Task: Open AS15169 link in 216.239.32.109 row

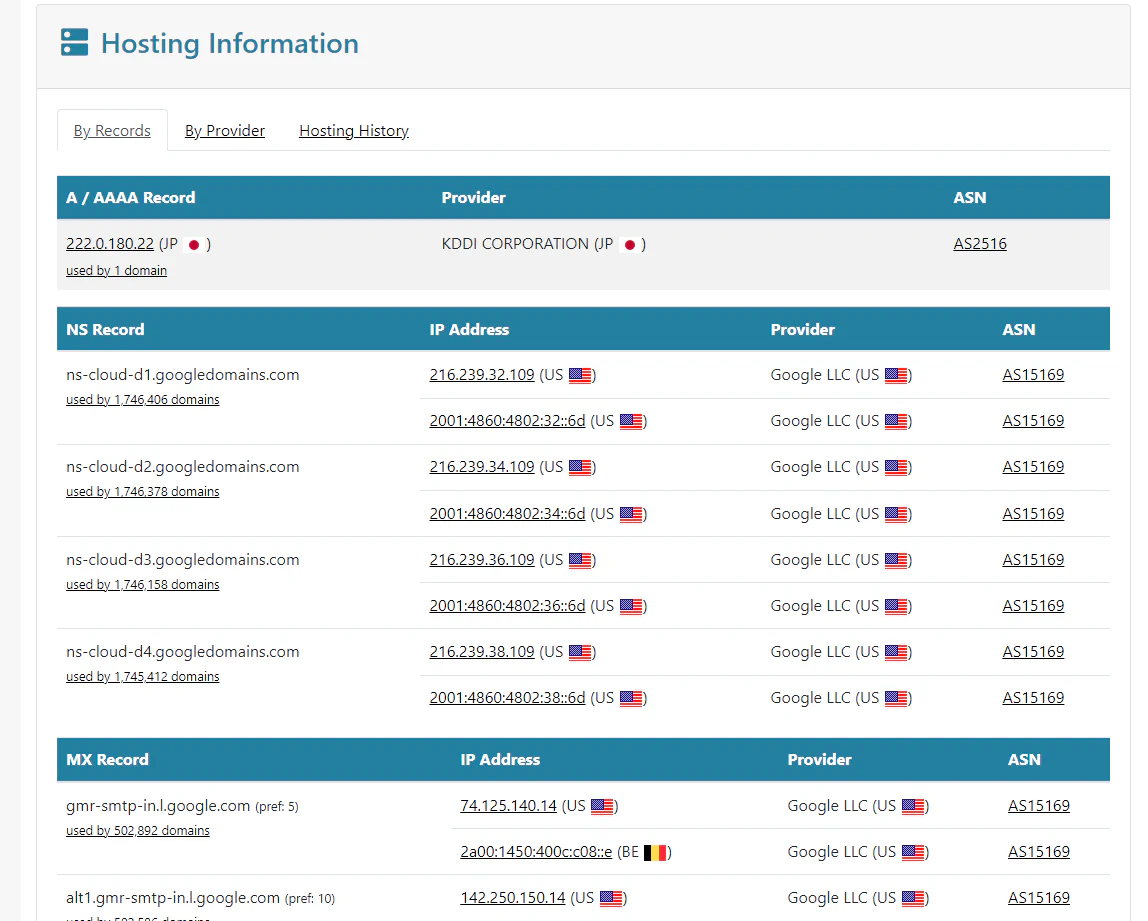Action: click(1033, 375)
